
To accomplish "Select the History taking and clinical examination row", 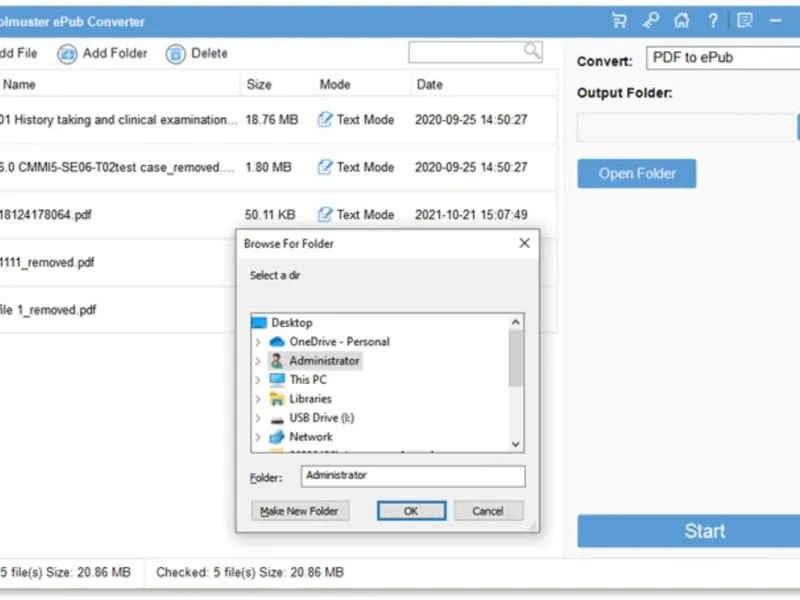I will [x=278, y=119].
